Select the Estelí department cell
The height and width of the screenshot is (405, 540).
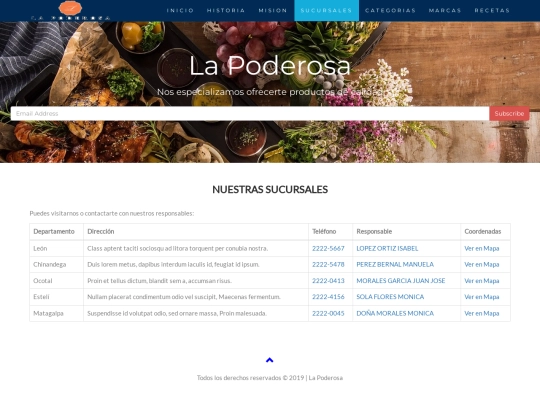(56, 297)
